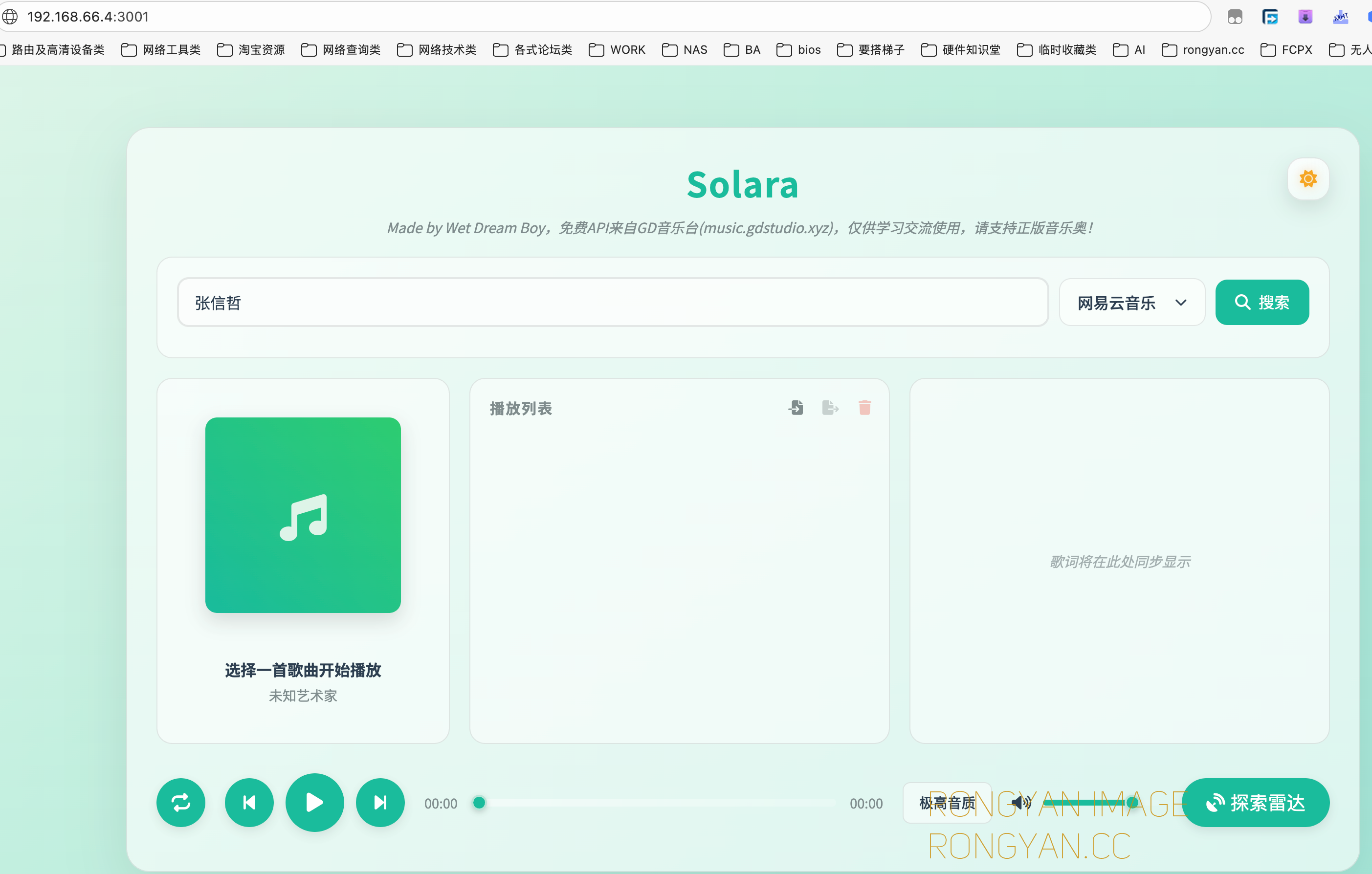Image resolution: width=1372 pixels, height=874 pixels.
Task: Skip to the previous track
Action: (x=249, y=802)
